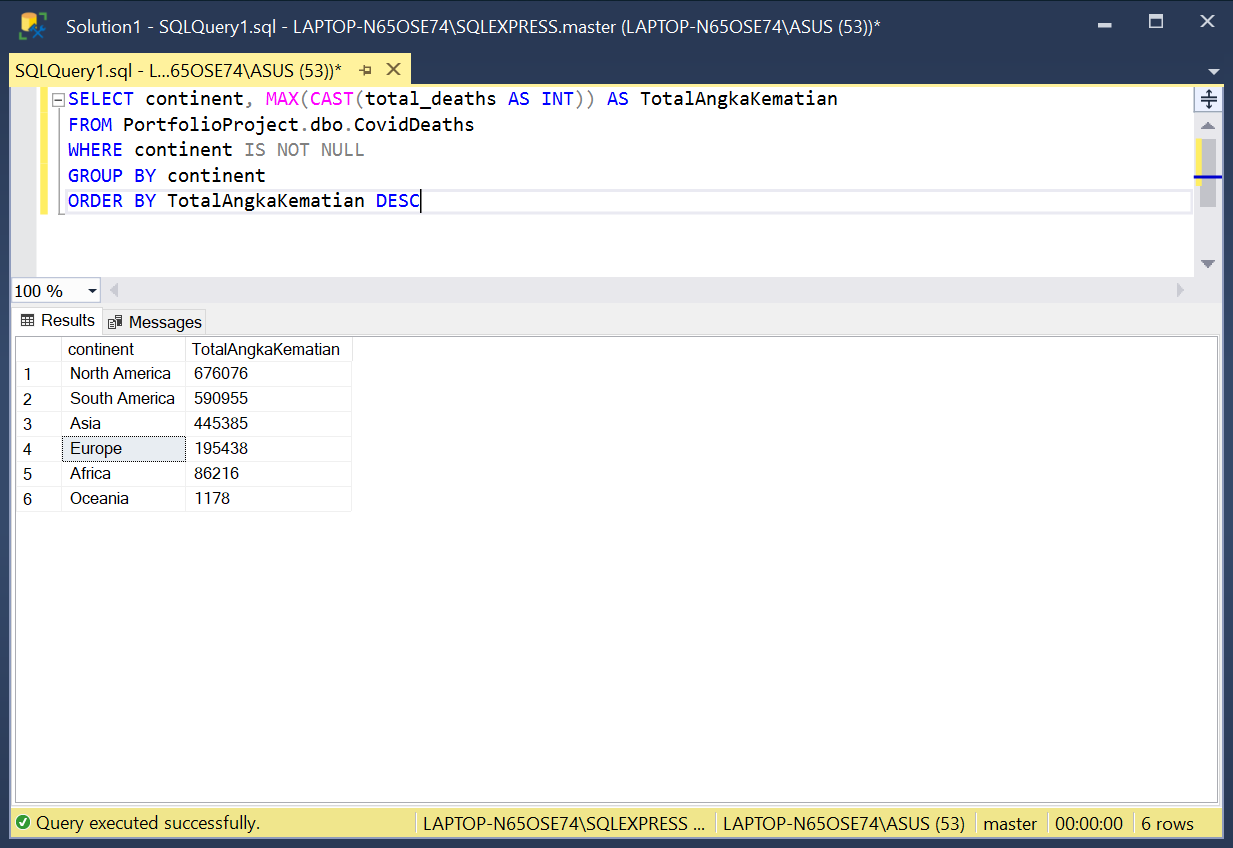Collapse the SELECT query code region
Viewport: 1233px width, 848px height.
click(60, 98)
